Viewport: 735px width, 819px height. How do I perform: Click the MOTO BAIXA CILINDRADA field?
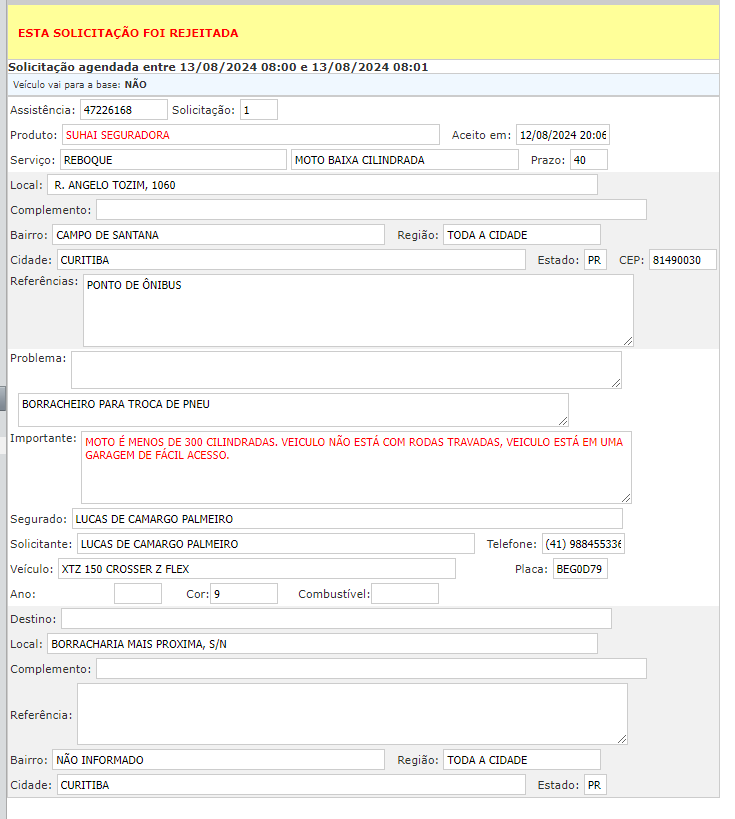404,160
